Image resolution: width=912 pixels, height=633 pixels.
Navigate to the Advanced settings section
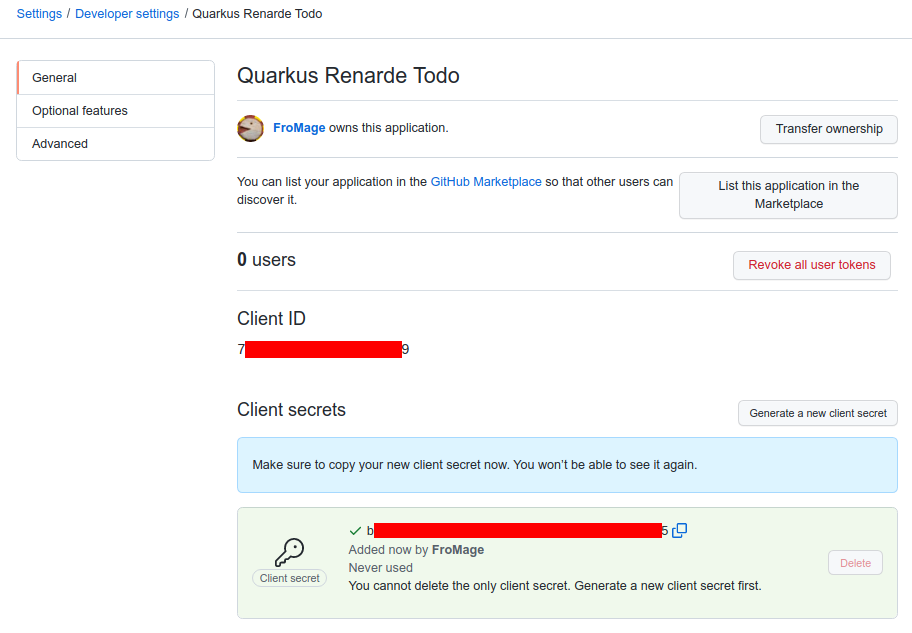point(59,143)
